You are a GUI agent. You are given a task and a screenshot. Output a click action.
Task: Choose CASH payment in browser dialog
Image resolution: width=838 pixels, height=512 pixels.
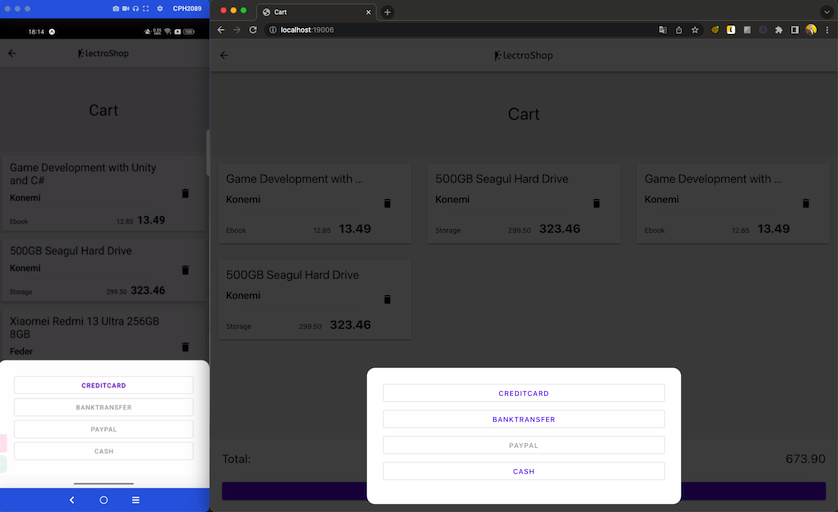click(524, 471)
